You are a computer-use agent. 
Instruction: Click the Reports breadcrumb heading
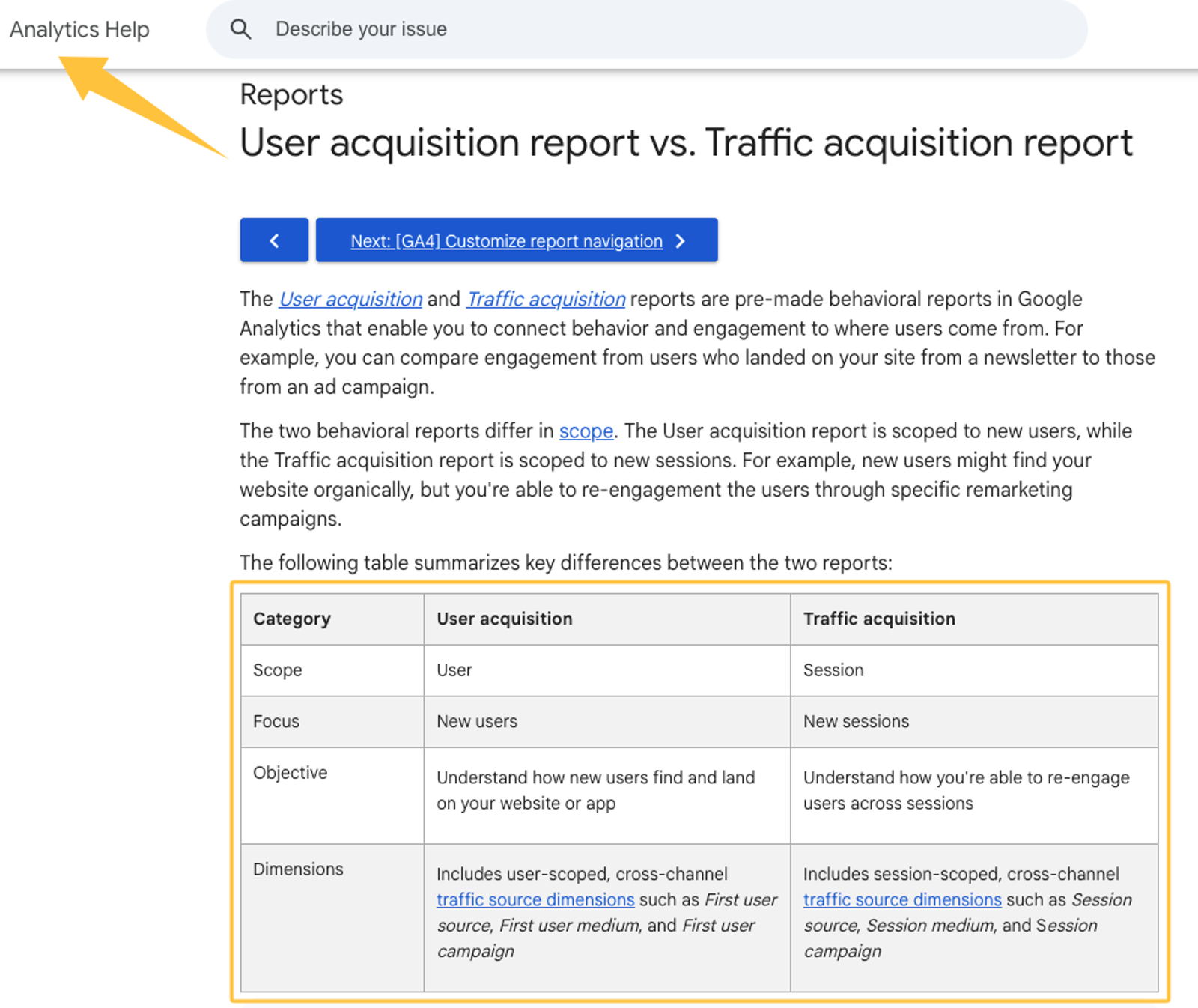(x=291, y=95)
